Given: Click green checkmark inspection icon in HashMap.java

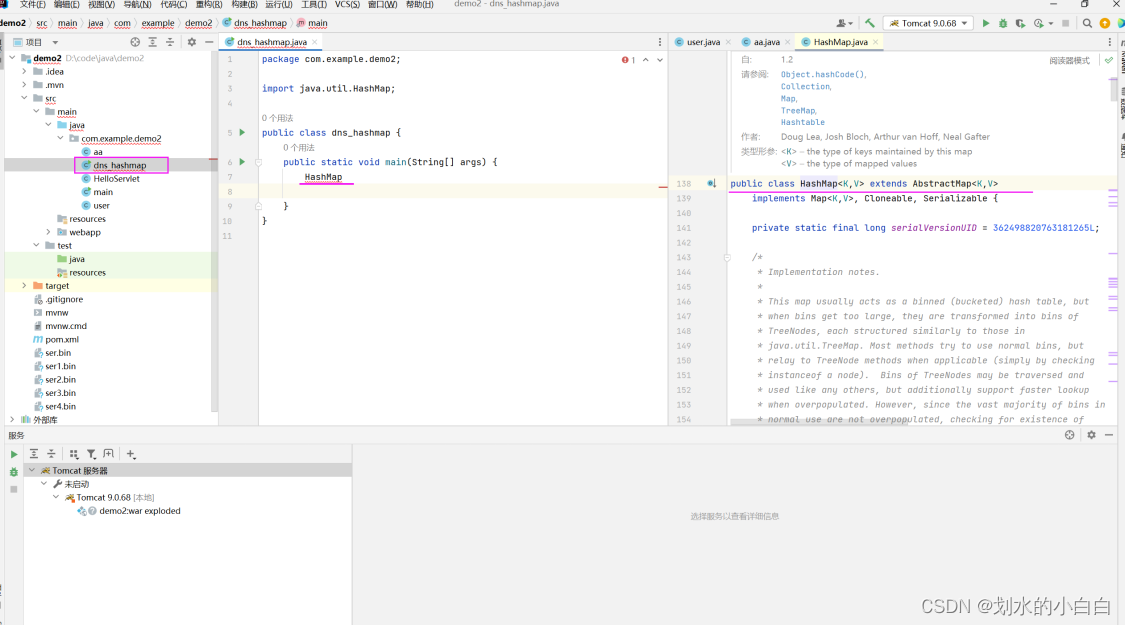Looking at the screenshot, I should coord(1108,60).
